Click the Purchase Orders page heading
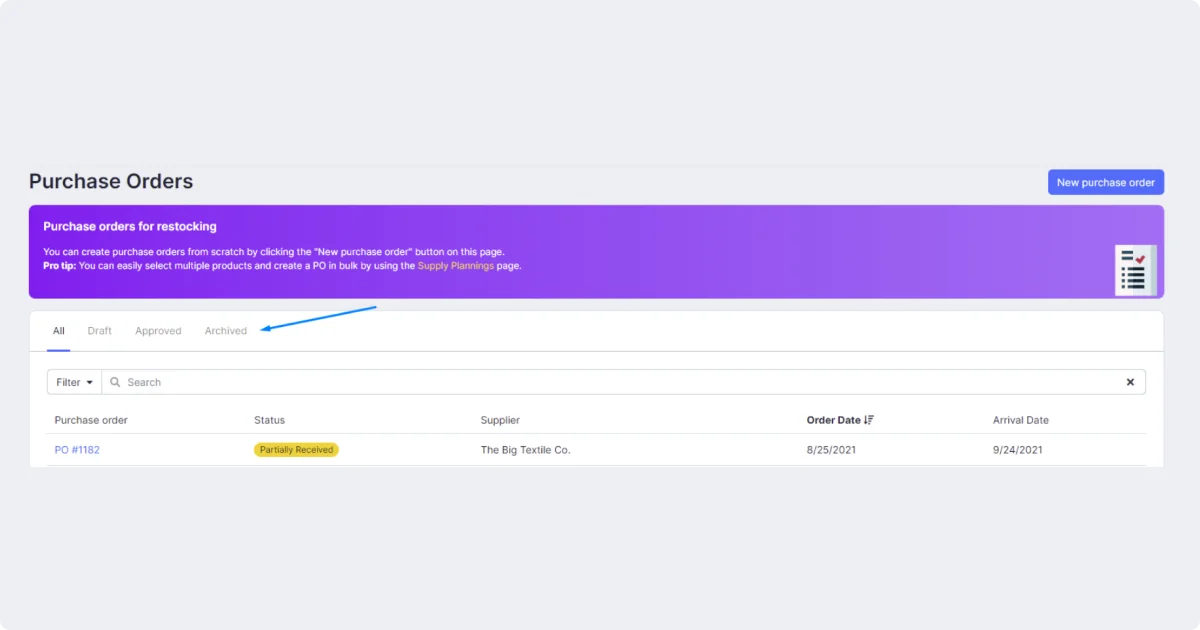Viewport: 1200px width, 630px height. click(x=111, y=182)
